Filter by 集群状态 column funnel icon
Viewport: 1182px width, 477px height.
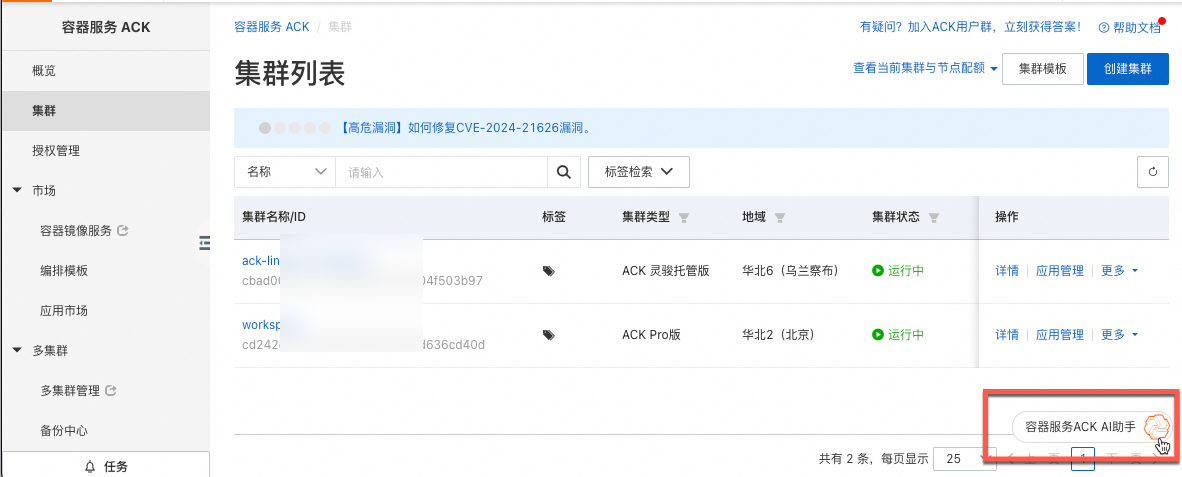934,218
